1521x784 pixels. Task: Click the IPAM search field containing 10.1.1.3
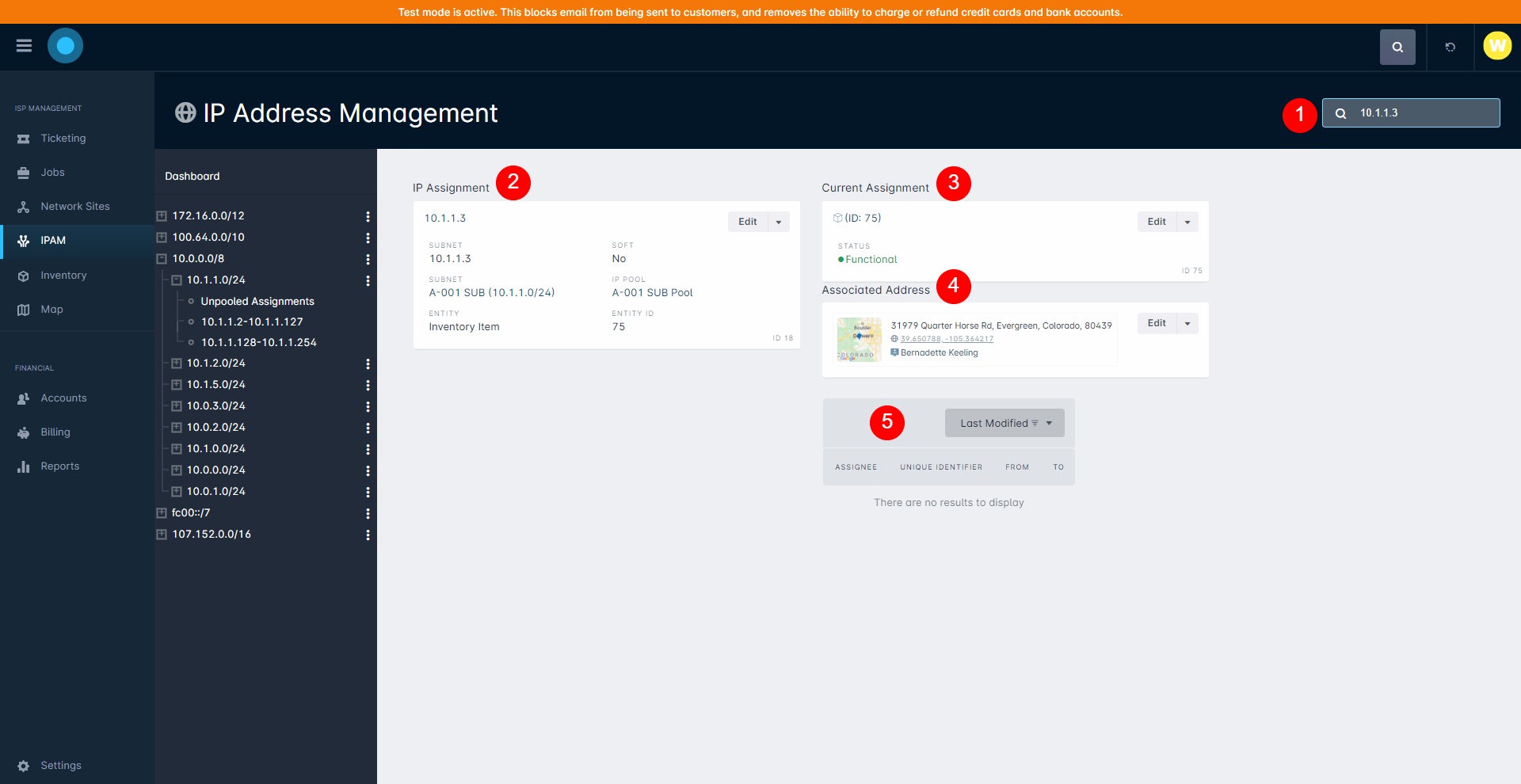tap(1411, 113)
